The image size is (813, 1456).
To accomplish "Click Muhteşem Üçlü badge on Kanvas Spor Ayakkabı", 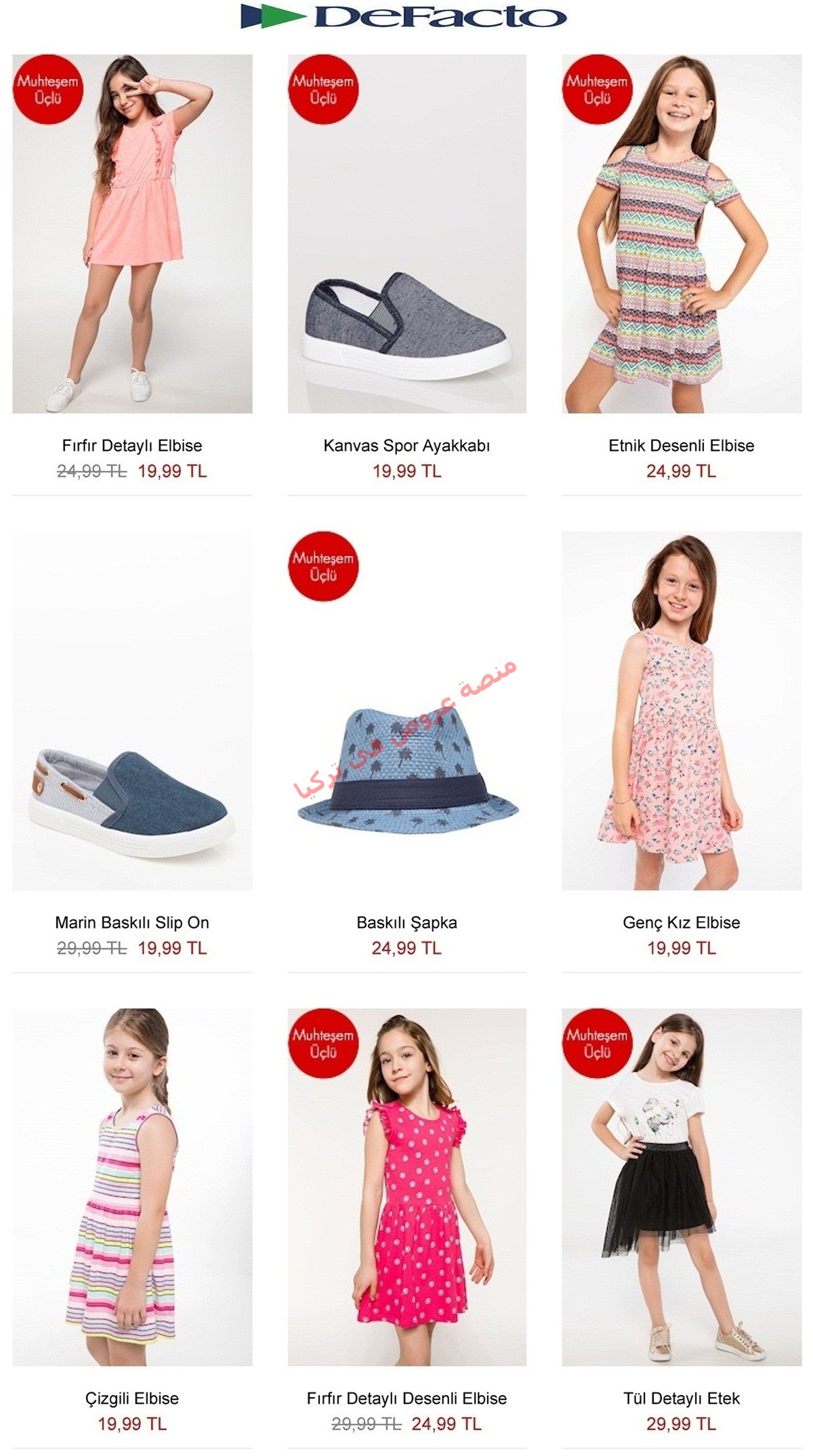I will click(x=323, y=89).
